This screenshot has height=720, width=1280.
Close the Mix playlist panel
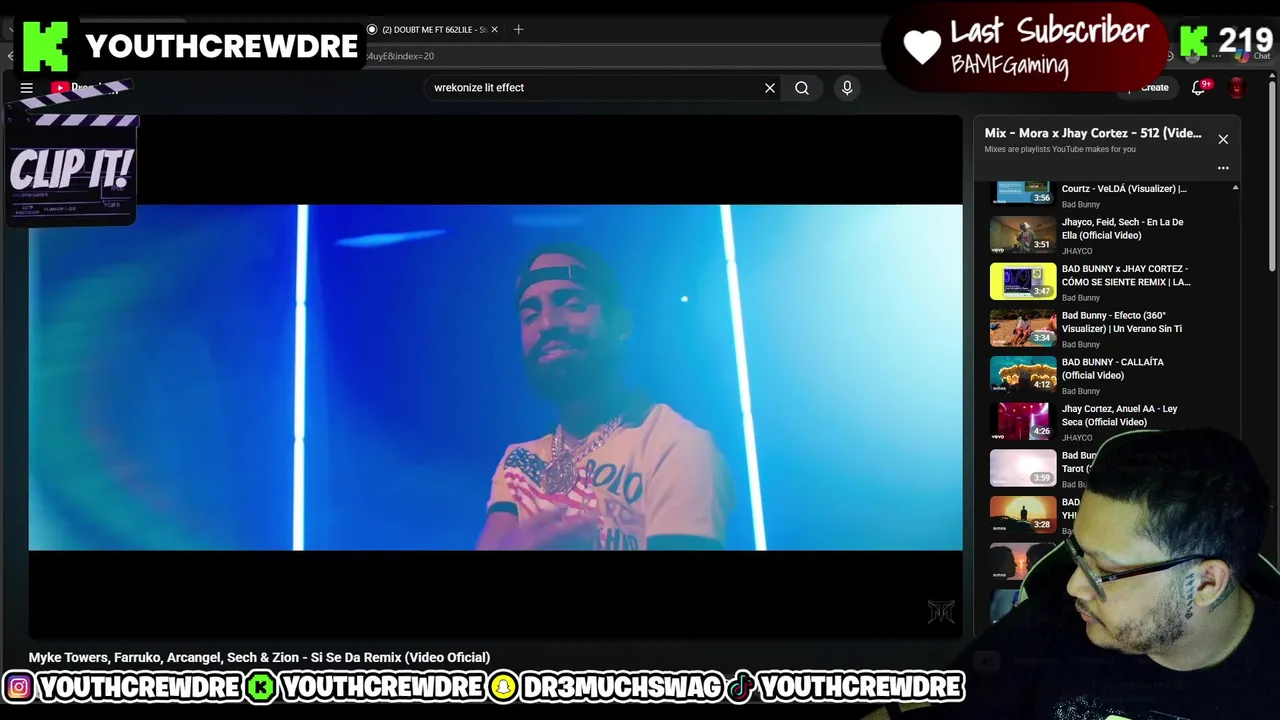click(x=1223, y=139)
